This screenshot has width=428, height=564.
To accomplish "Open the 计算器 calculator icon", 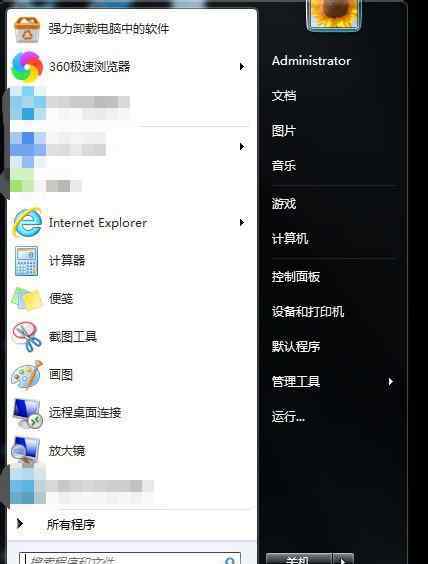I will (26, 261).
